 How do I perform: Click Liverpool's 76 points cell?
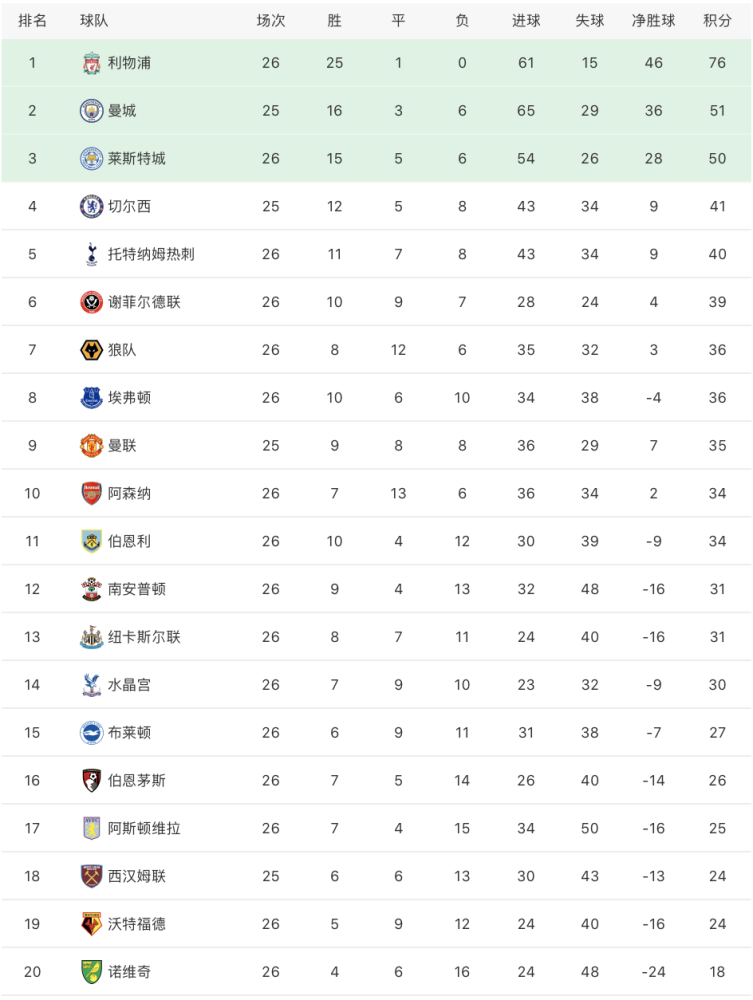point(717,63)
